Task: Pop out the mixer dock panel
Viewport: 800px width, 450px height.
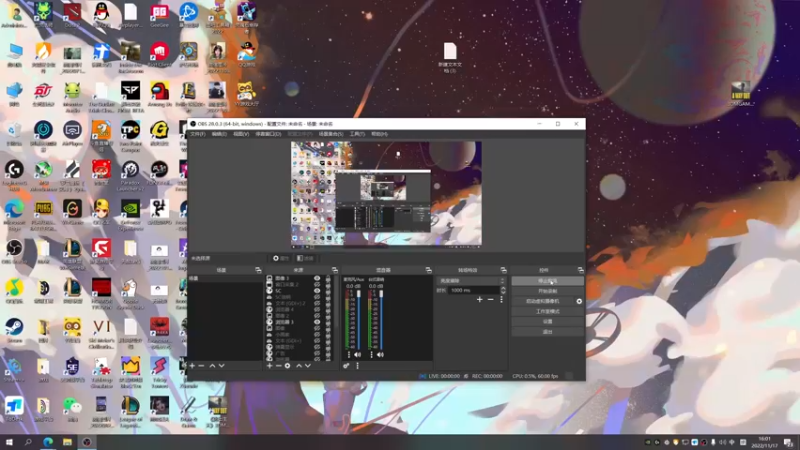Action: [x=428, y=270]
